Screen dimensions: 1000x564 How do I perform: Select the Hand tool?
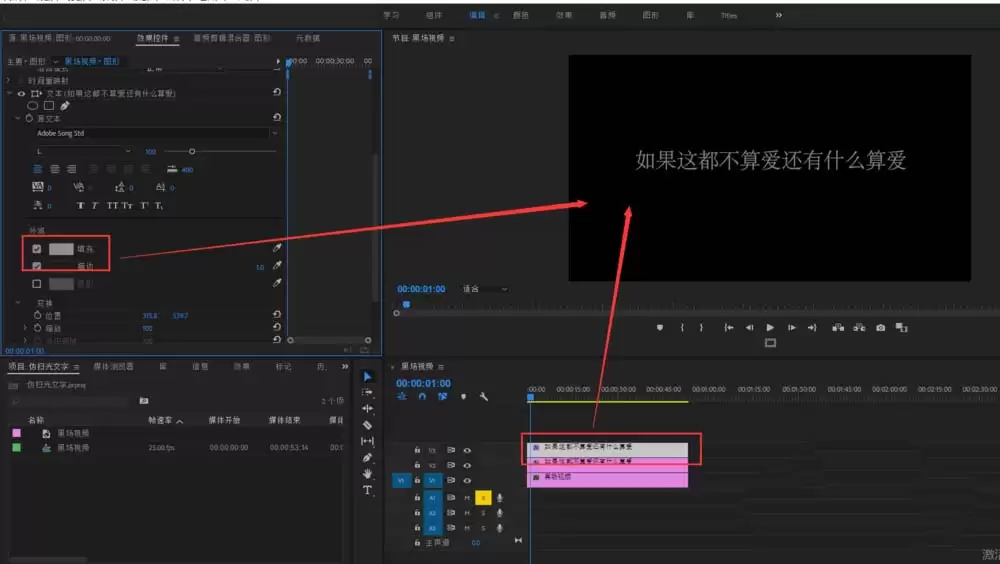pyautogui.click(x=367, y=474)
